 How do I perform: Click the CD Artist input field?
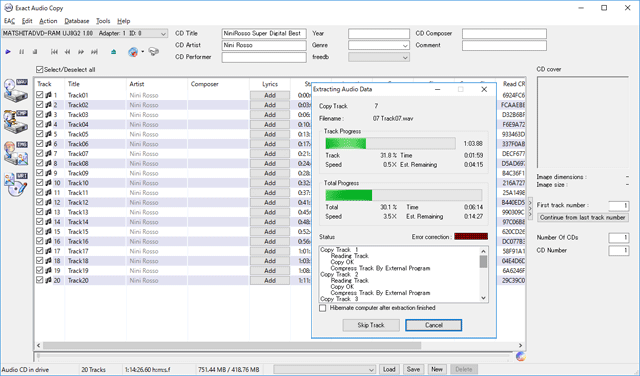click(264, 45)
